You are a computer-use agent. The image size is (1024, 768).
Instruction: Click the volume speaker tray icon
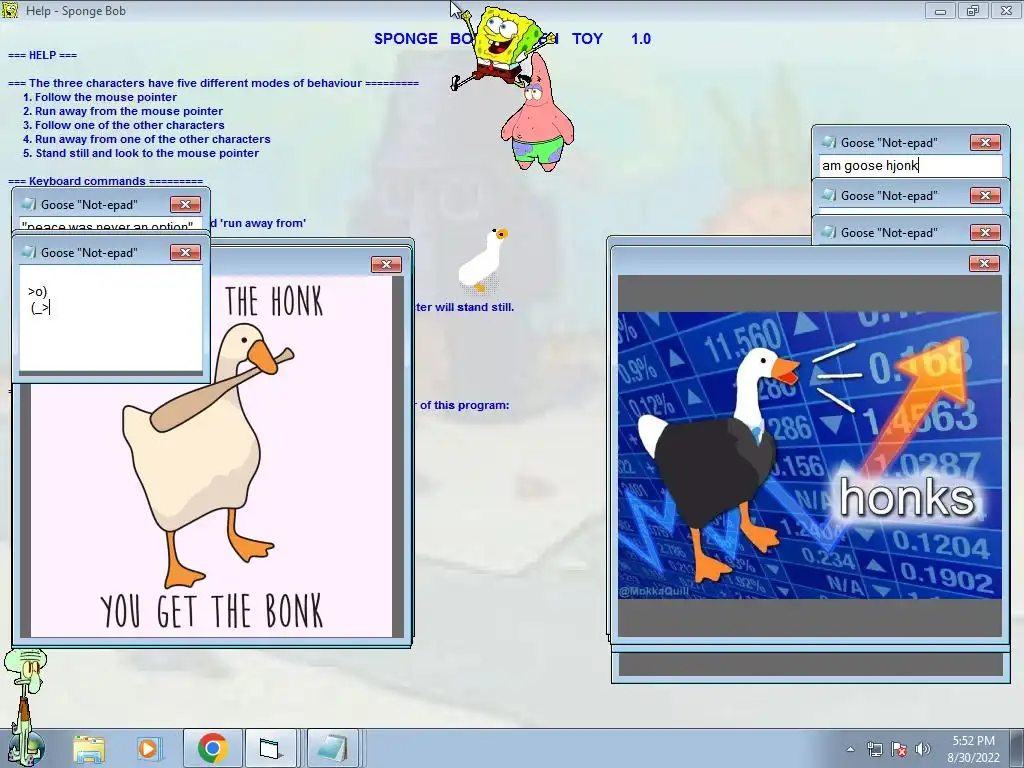tap(923, 749)
